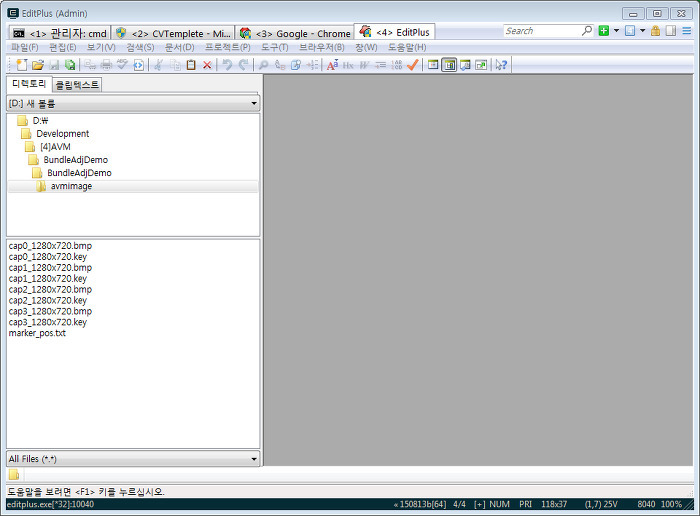Switch to the <1> 관리자: cmd tab
The height and width of the screenshot is (516, 700).
coord(60,33)
